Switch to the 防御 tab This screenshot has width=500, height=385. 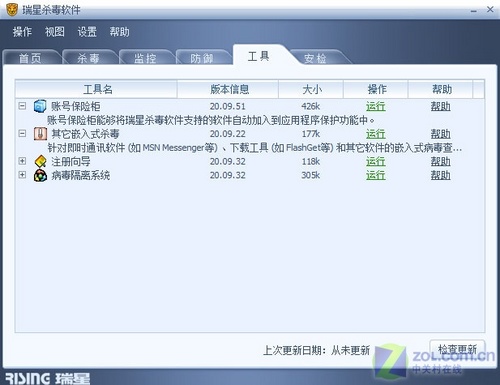(202, 58)
